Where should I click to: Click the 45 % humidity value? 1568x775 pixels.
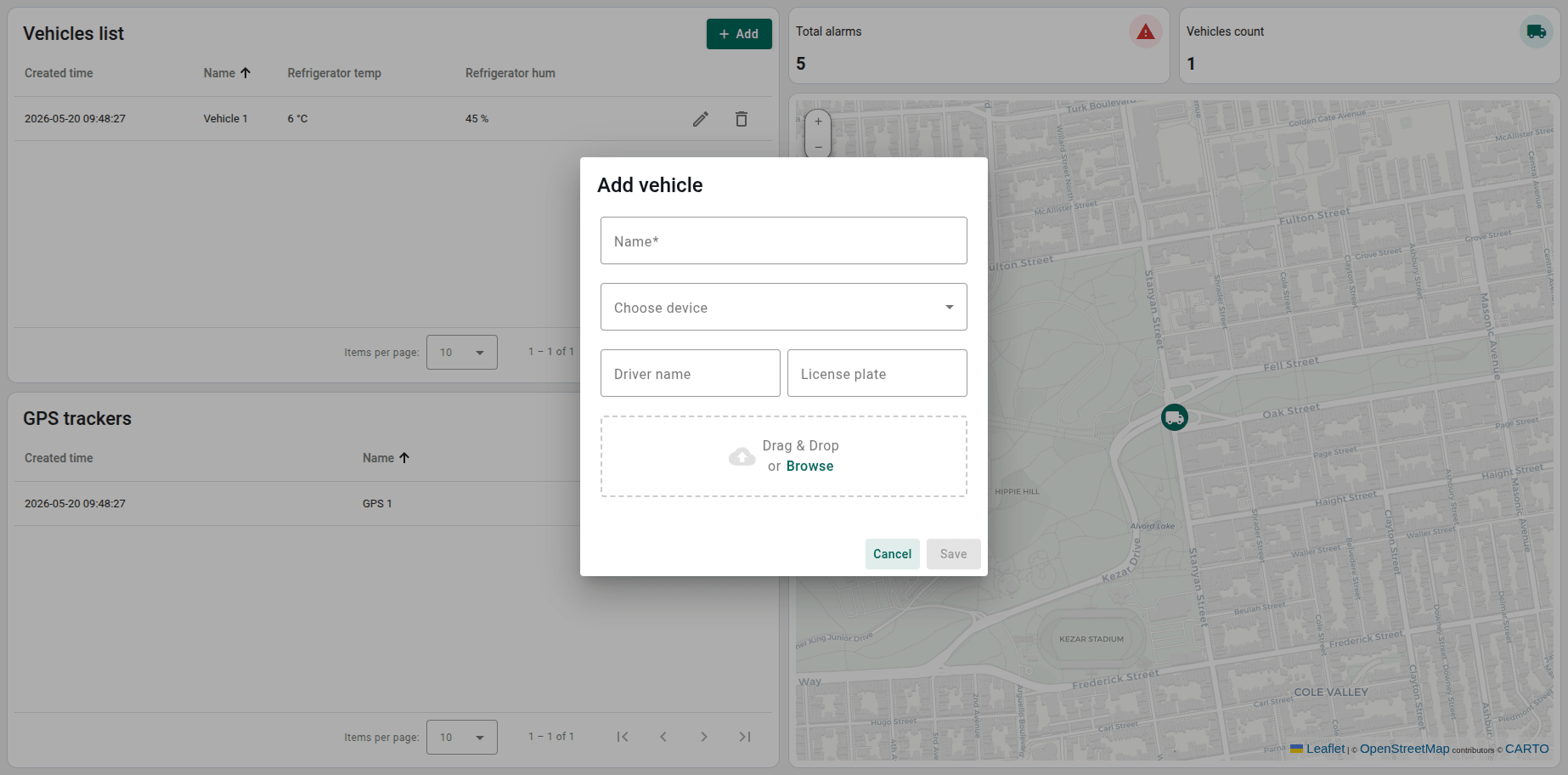coord(477,119)
